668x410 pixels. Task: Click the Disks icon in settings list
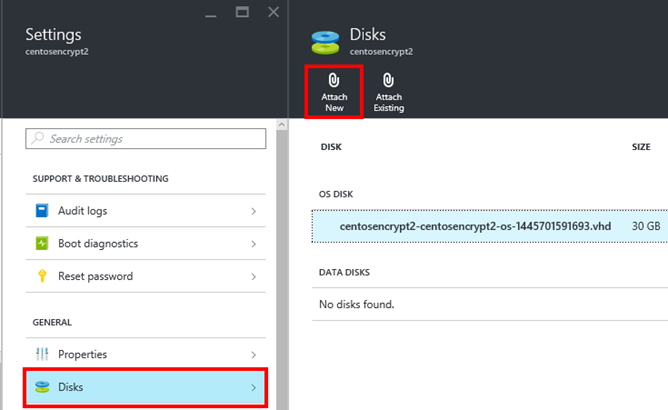tap(42, 387)
